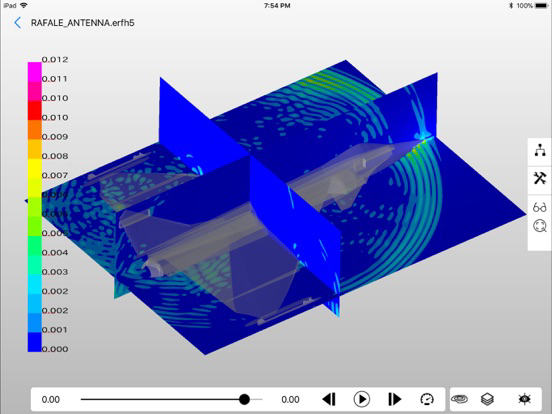Click the Bluetooth icon in status bar
The width and height of the screenshot is (552, 414).
point(511,6)
